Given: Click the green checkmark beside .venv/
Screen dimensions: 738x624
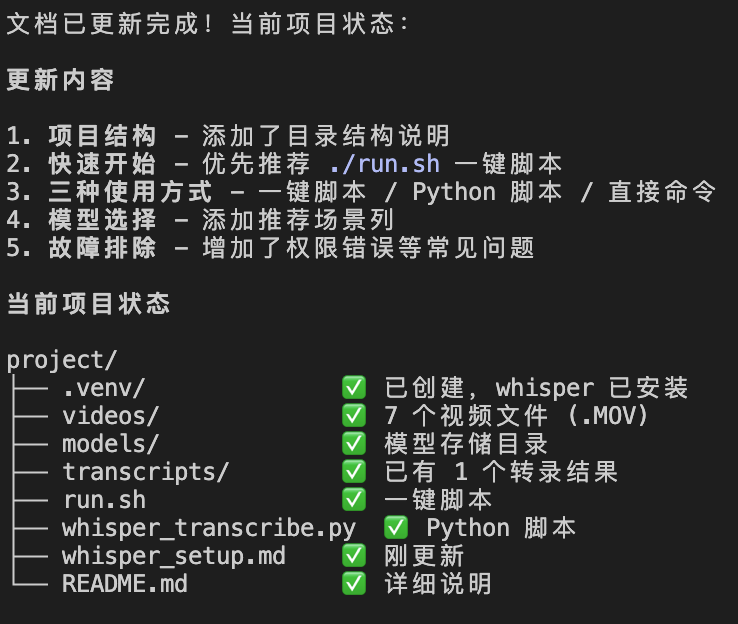Looking at the screenshot, I should pyautogui.click(x=353, y=387).
